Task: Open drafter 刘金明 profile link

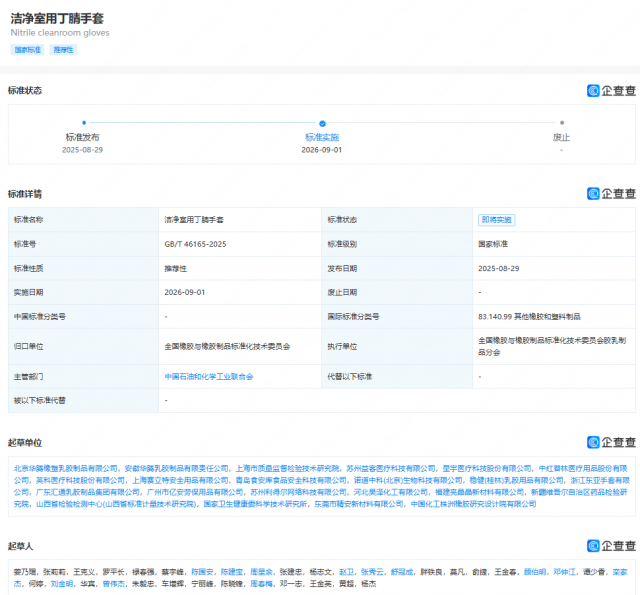Action: (62, 584)
